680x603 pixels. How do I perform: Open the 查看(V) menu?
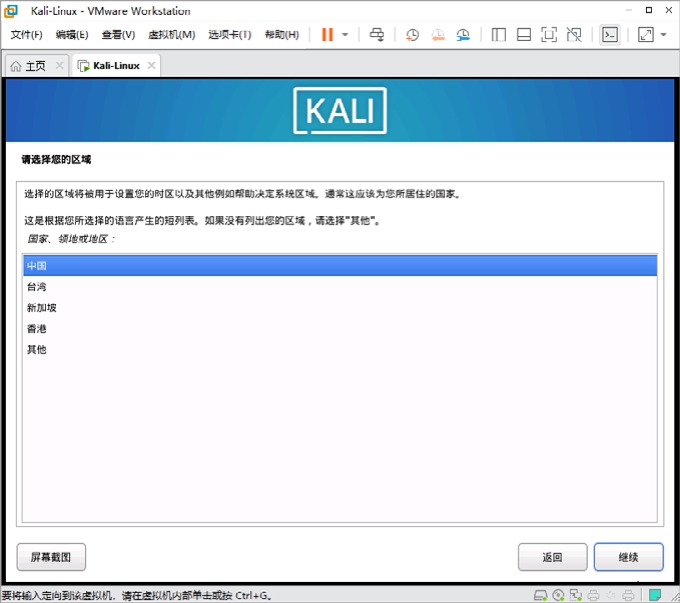click(x=118, y=35)
